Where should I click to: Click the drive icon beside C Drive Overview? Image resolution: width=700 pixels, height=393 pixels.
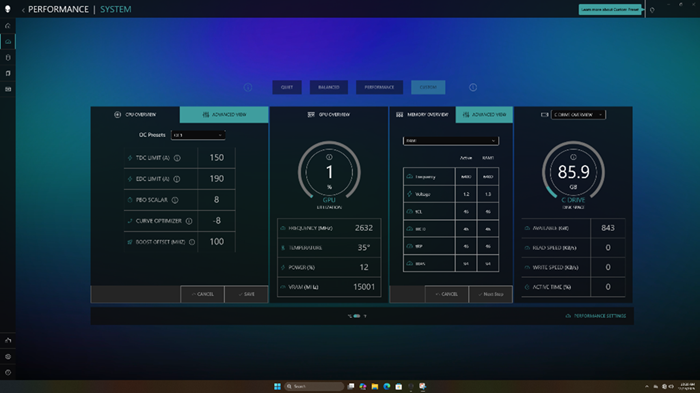[x=544, y=115]
